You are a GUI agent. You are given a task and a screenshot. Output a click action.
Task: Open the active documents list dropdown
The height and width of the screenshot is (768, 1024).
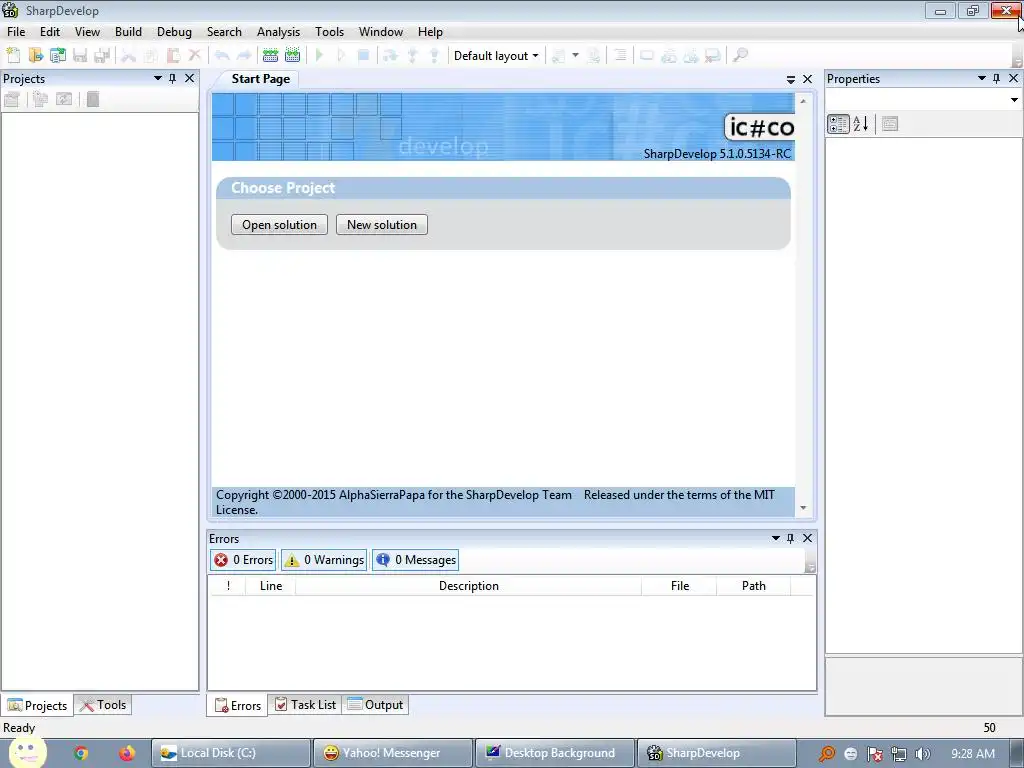tap(791, 79)
